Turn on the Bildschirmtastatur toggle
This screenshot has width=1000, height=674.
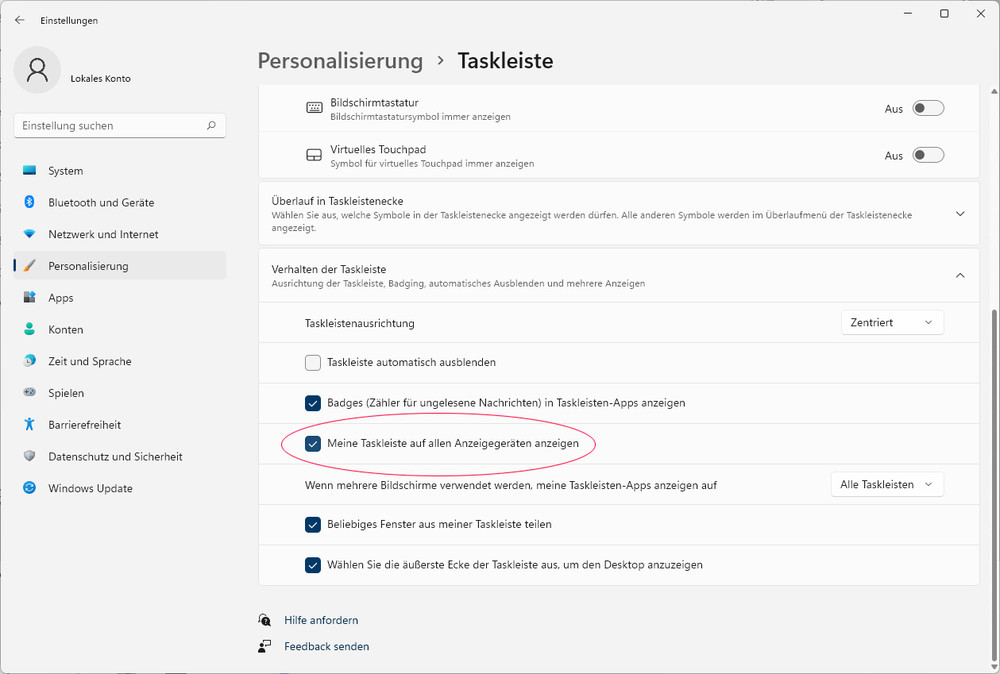[928, 108]
